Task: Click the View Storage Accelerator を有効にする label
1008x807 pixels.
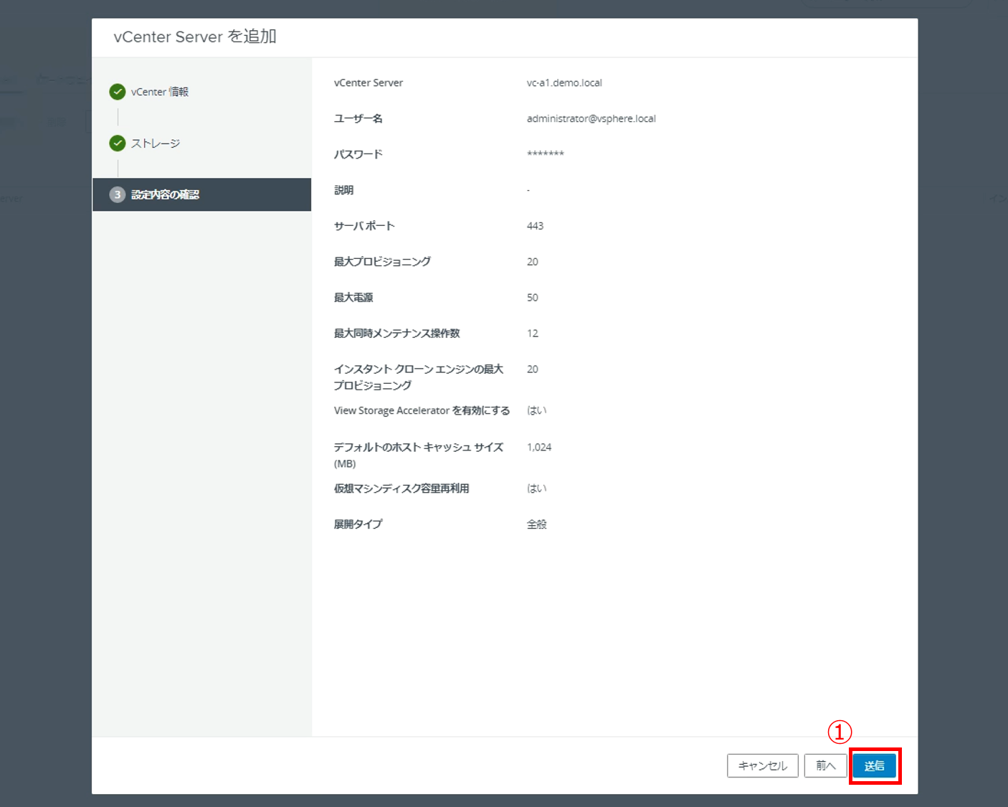Action: [421, 411]
